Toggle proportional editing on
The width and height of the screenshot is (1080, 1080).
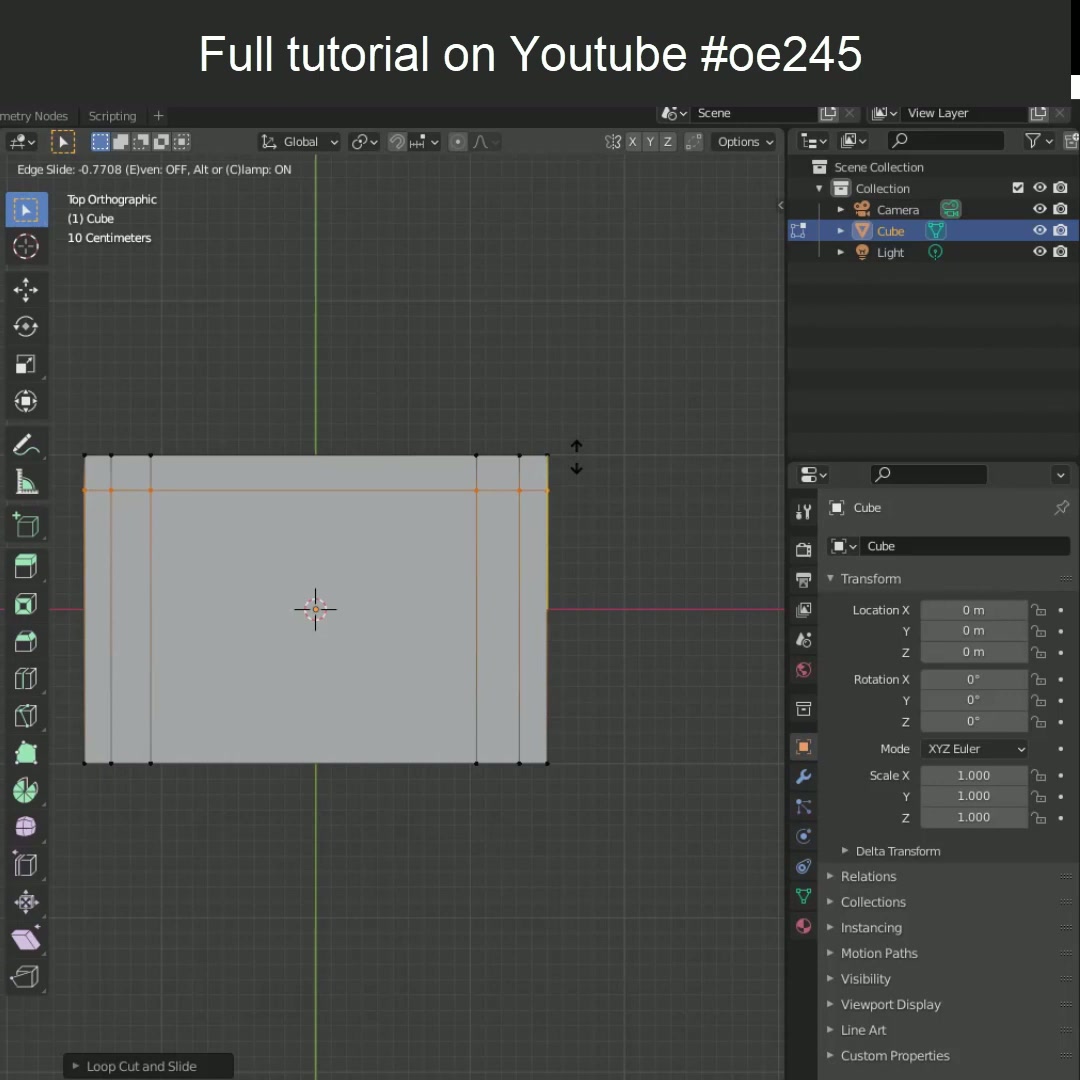(457, 141)
